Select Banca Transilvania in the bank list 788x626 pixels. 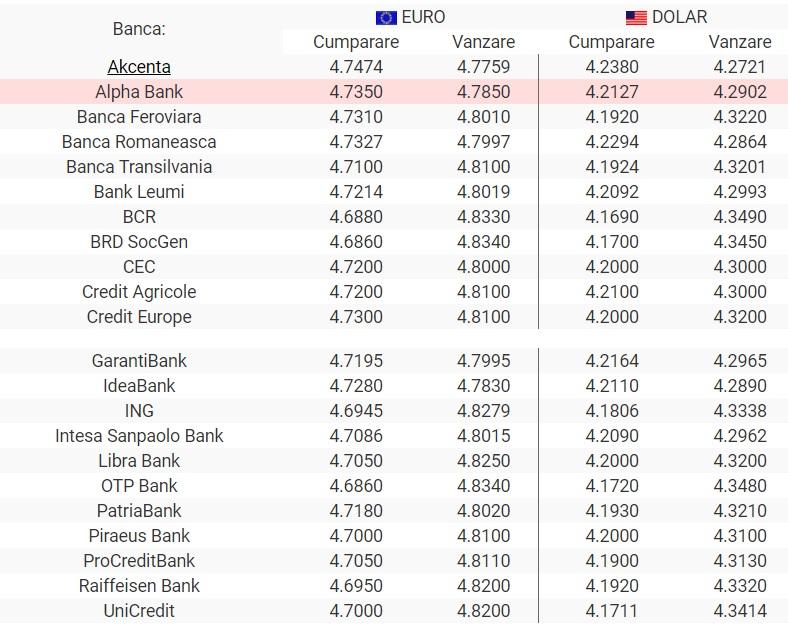[139, 167]
